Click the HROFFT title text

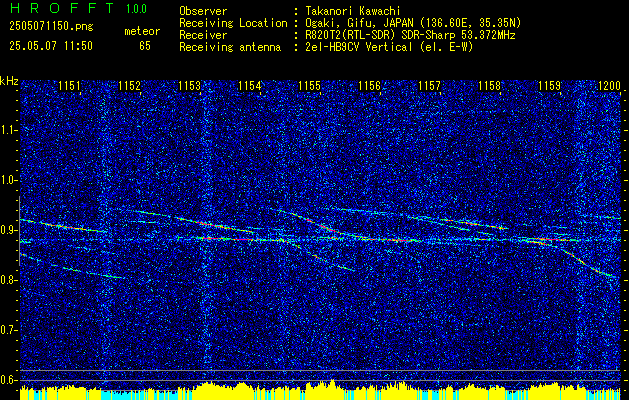tap(62, 8)
